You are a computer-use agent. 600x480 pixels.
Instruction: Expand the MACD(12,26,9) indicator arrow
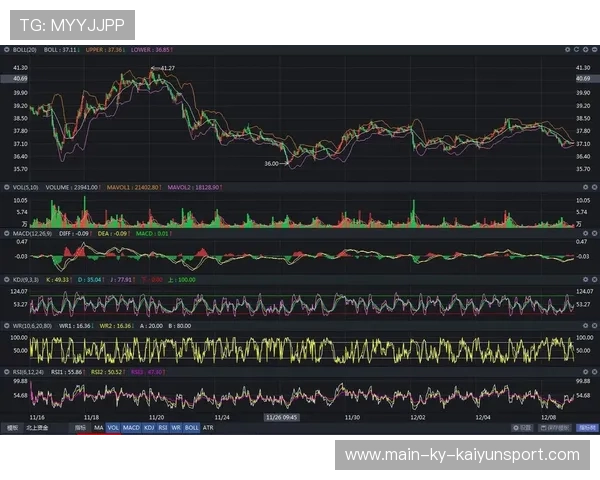5,234
